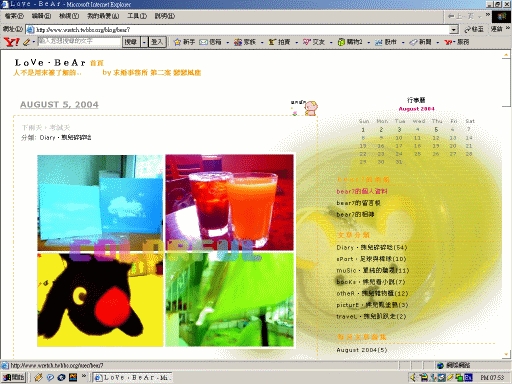Click the 首頁 link next to LoVe‧BeAr title
Screen dimensions: 512x384
(x=97, y=63)
